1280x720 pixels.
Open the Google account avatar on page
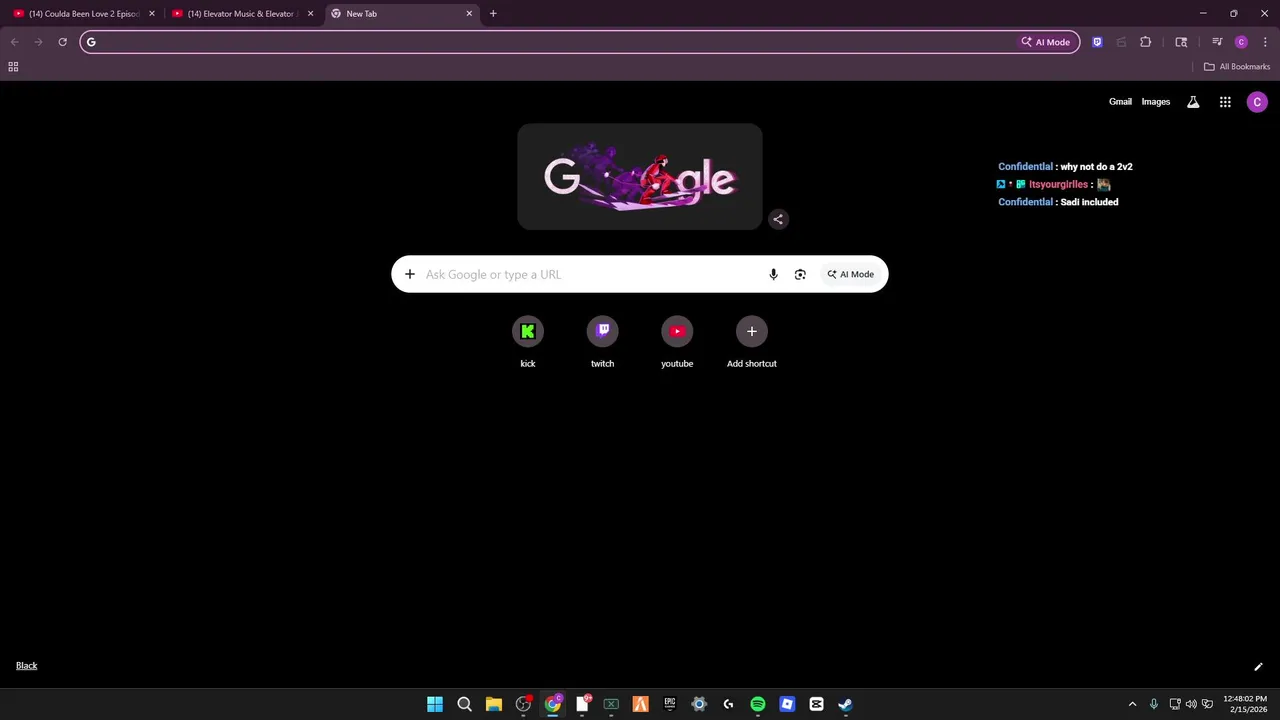[x=1257, y=102]
